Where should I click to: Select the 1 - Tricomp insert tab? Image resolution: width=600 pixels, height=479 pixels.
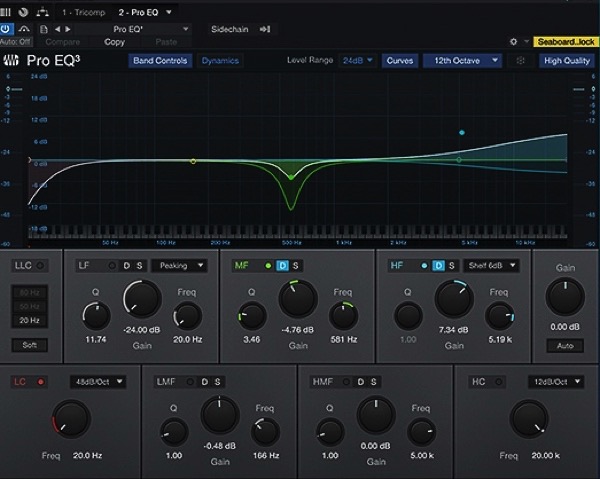pos(83,13)
